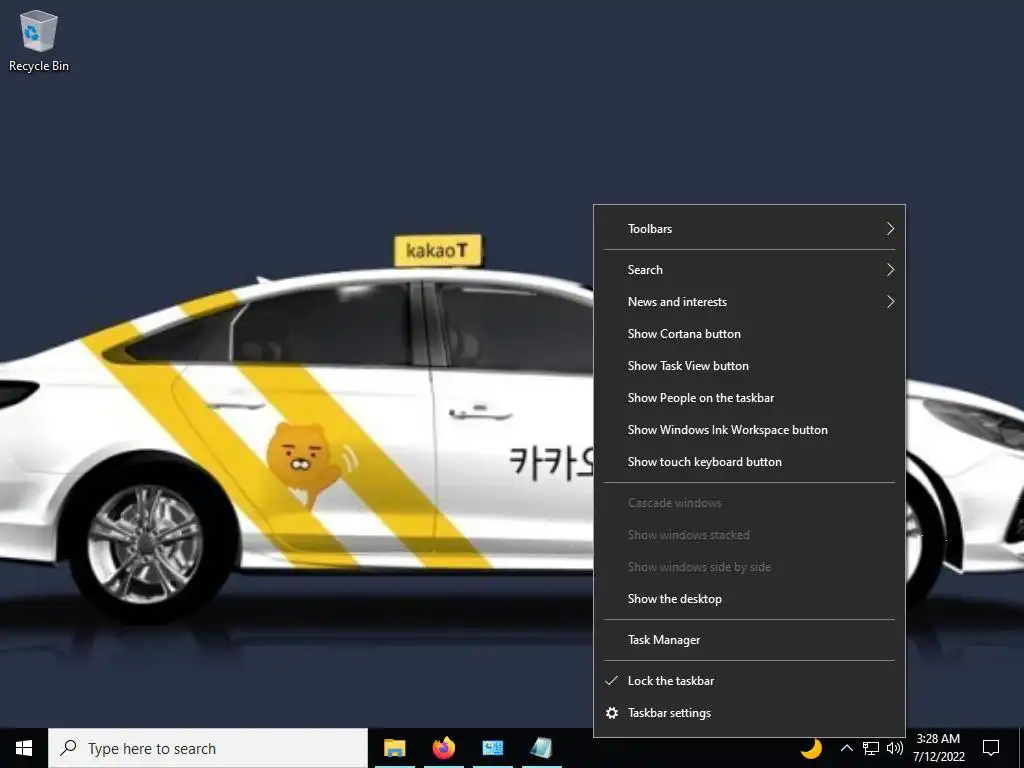
Task: Toggle Show Windows Ink Workspace button
Action: pyautogui.click(x=749, y=430)
